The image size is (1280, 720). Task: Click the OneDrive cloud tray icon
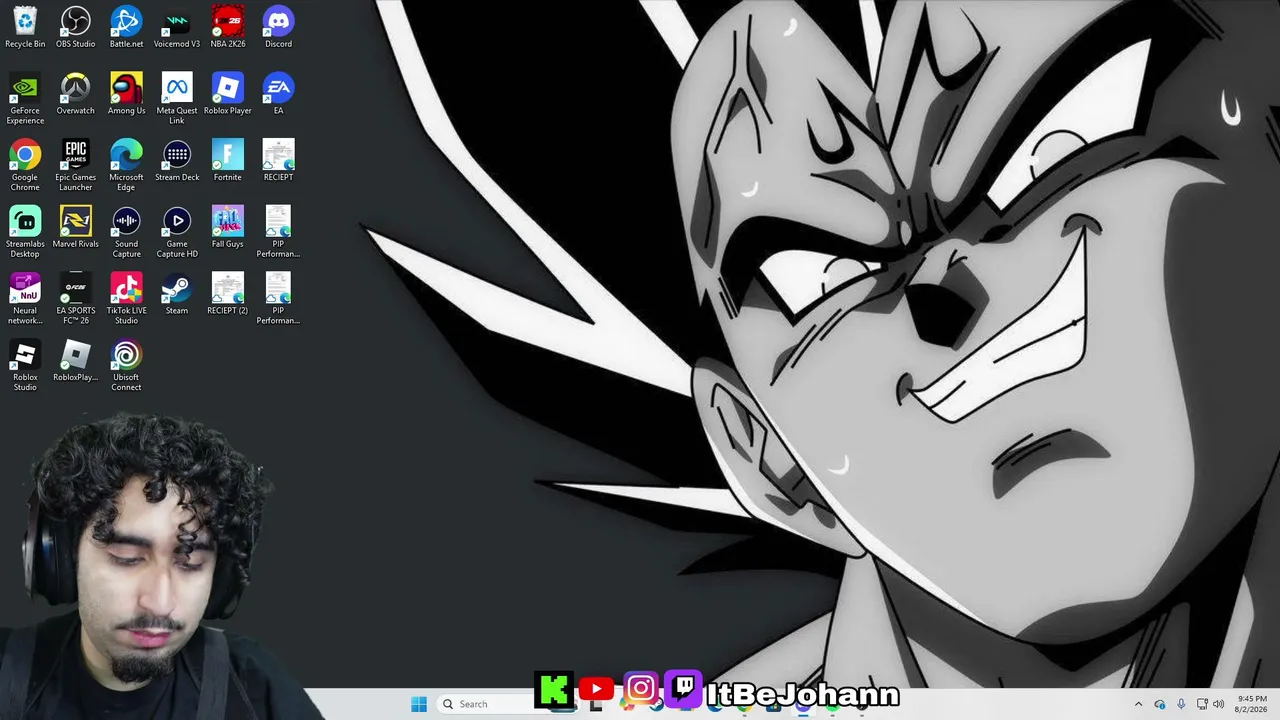[x=1160, y=704]
